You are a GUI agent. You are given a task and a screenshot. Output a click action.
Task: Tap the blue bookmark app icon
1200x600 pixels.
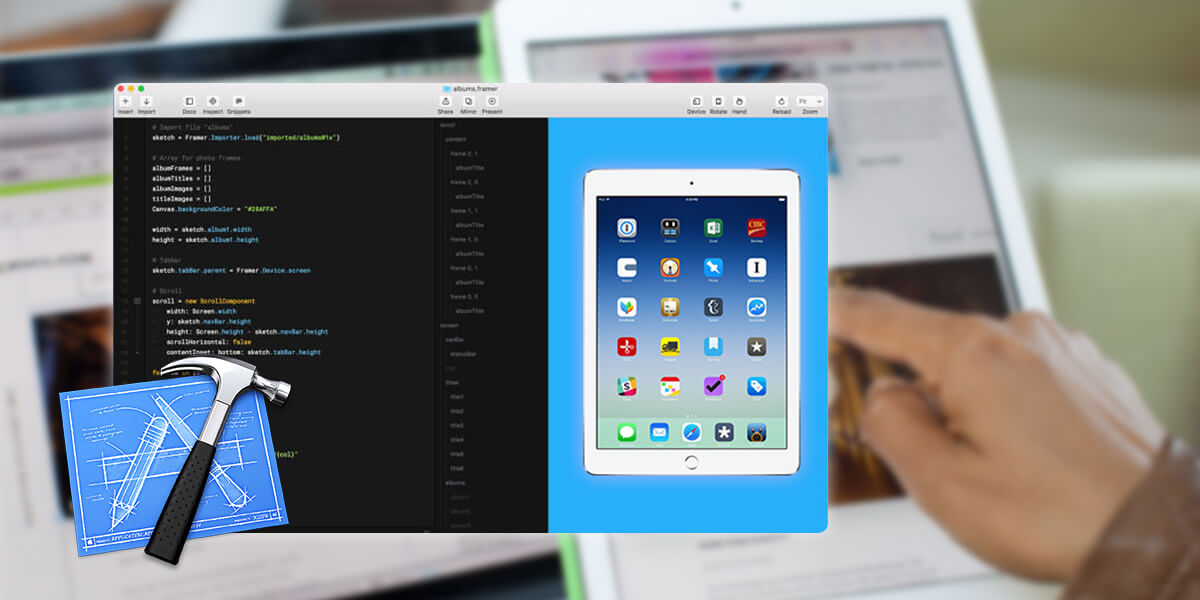coord(713,347)
